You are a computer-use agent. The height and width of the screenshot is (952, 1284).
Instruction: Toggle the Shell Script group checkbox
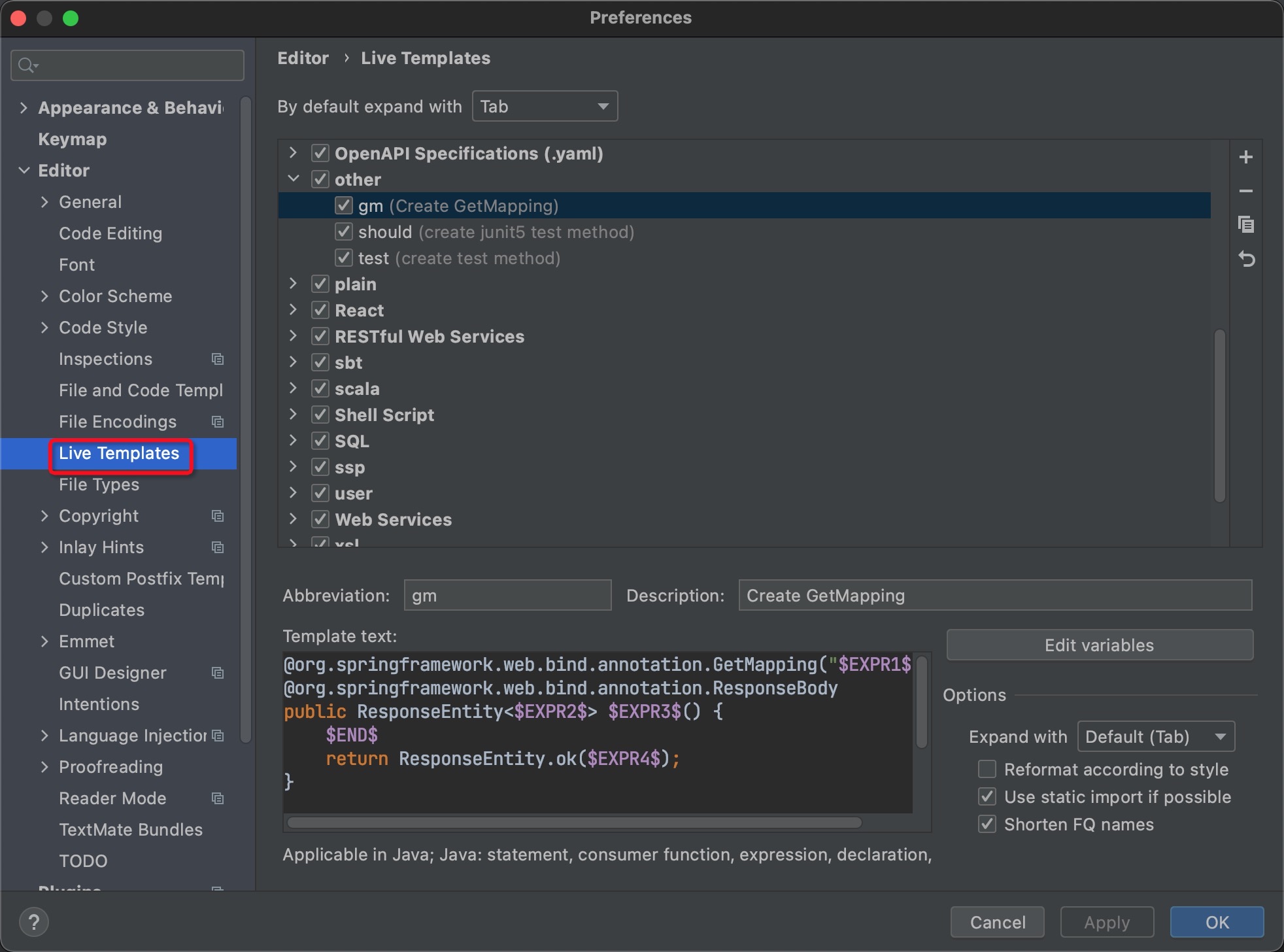pos(320,415)
